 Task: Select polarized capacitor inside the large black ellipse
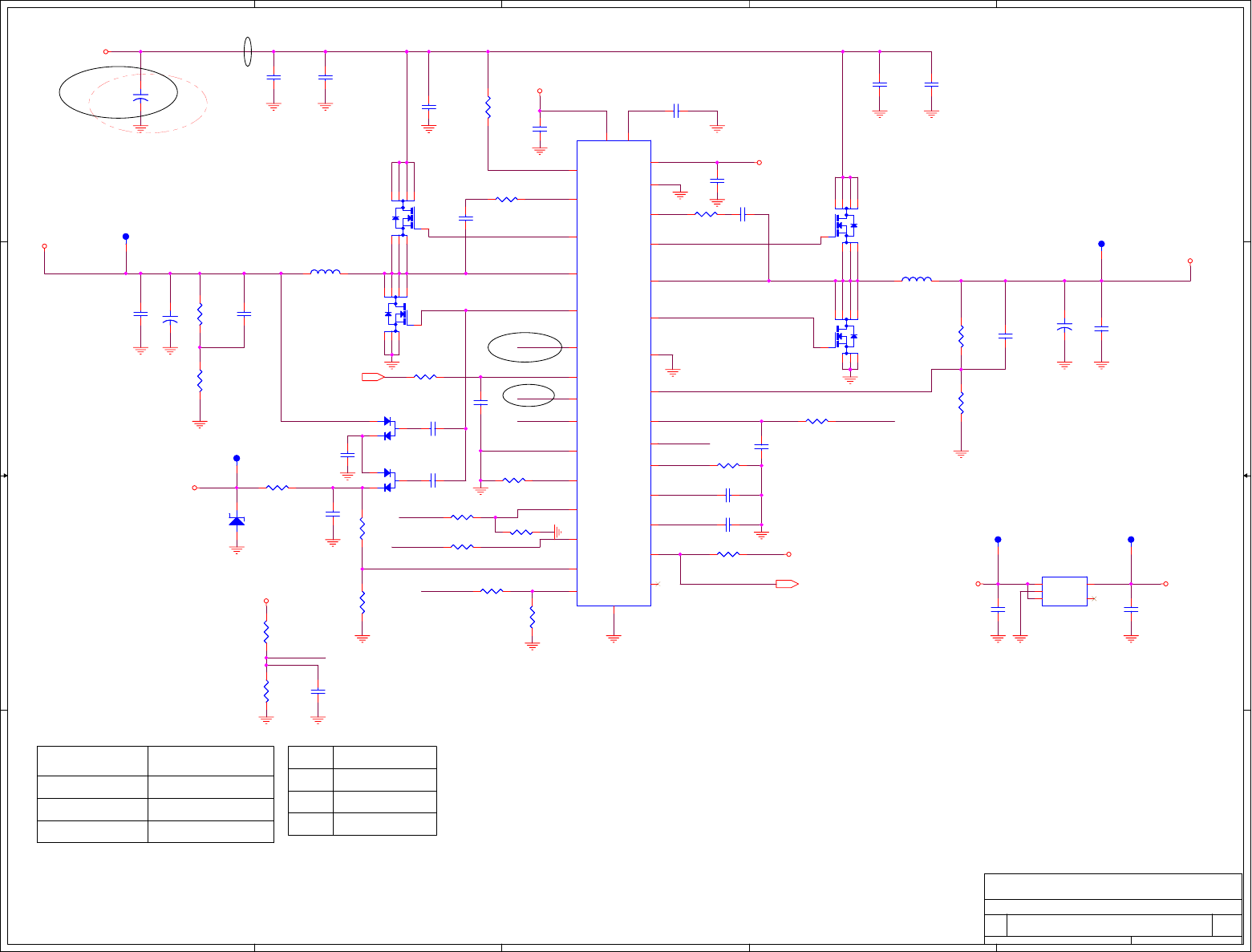140,97
